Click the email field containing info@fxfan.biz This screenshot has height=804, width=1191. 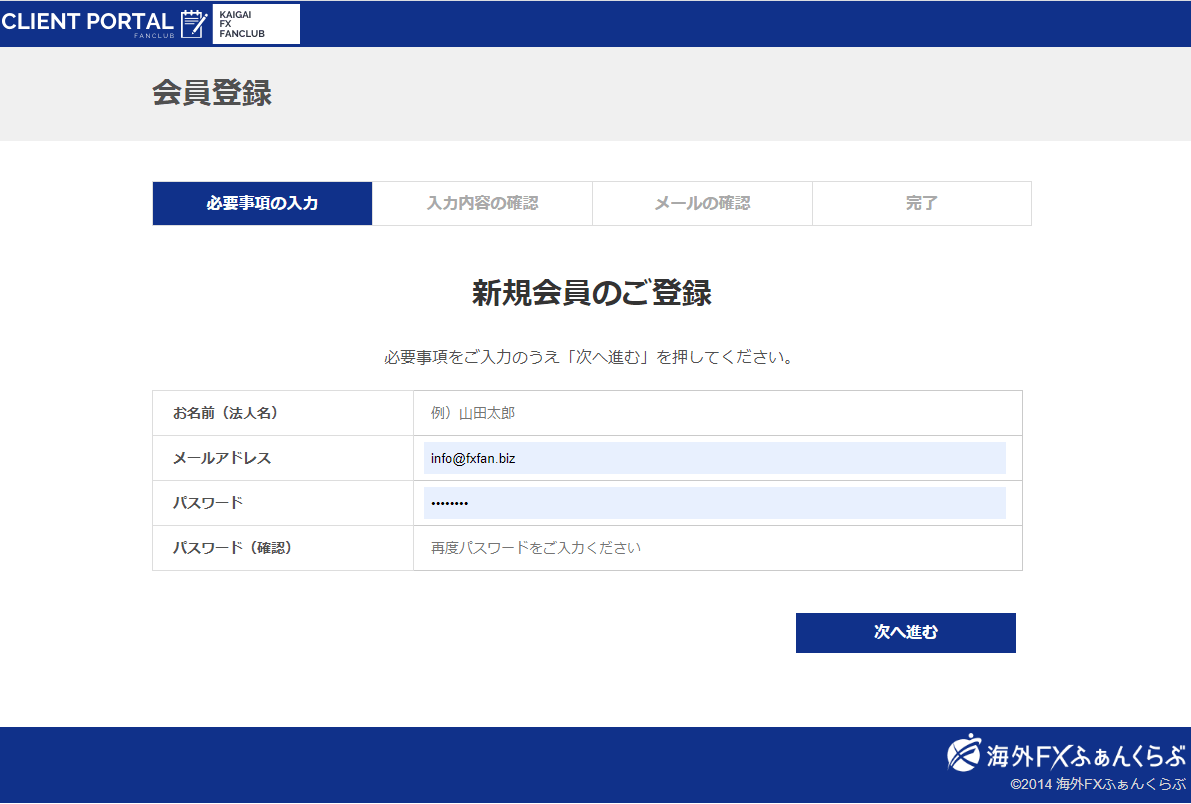click(x=715, y=458)
